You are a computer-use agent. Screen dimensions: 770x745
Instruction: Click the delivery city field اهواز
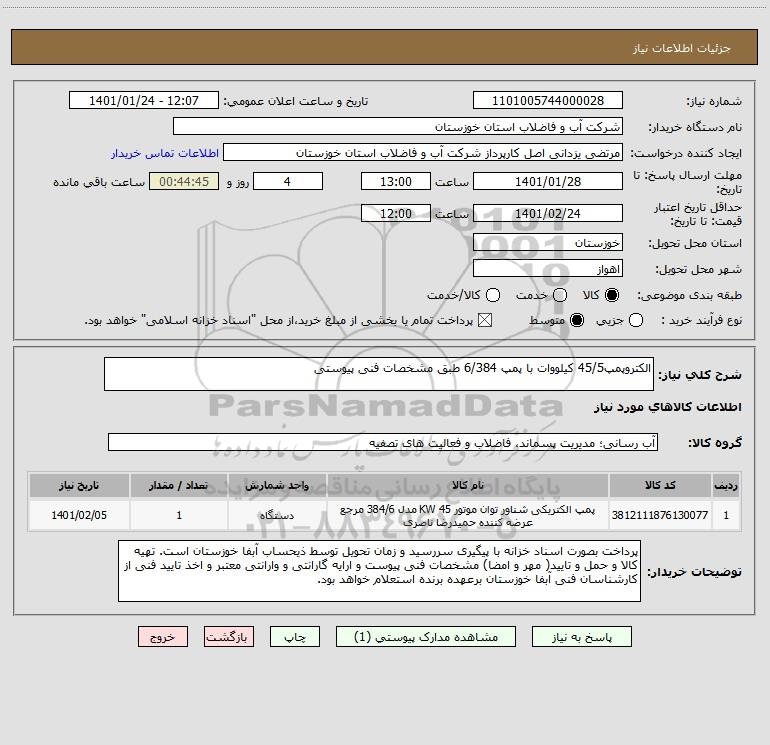(x=548, y=269)
